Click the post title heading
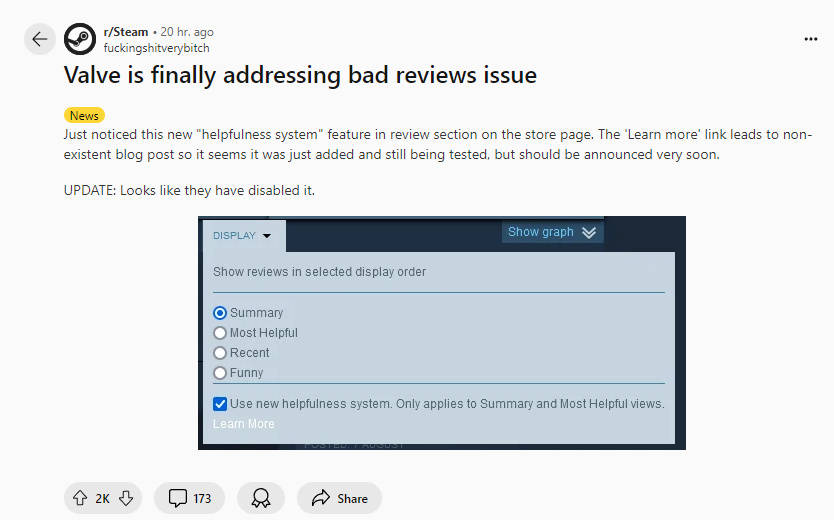 click(x=300, y=75)
